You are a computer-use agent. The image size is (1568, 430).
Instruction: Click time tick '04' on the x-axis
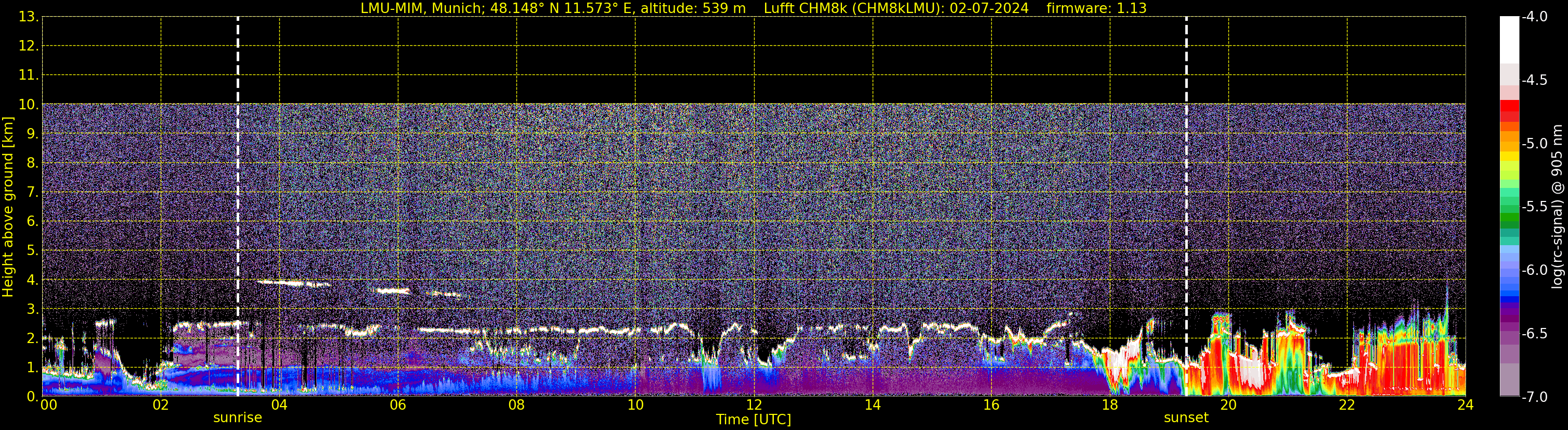279,405
